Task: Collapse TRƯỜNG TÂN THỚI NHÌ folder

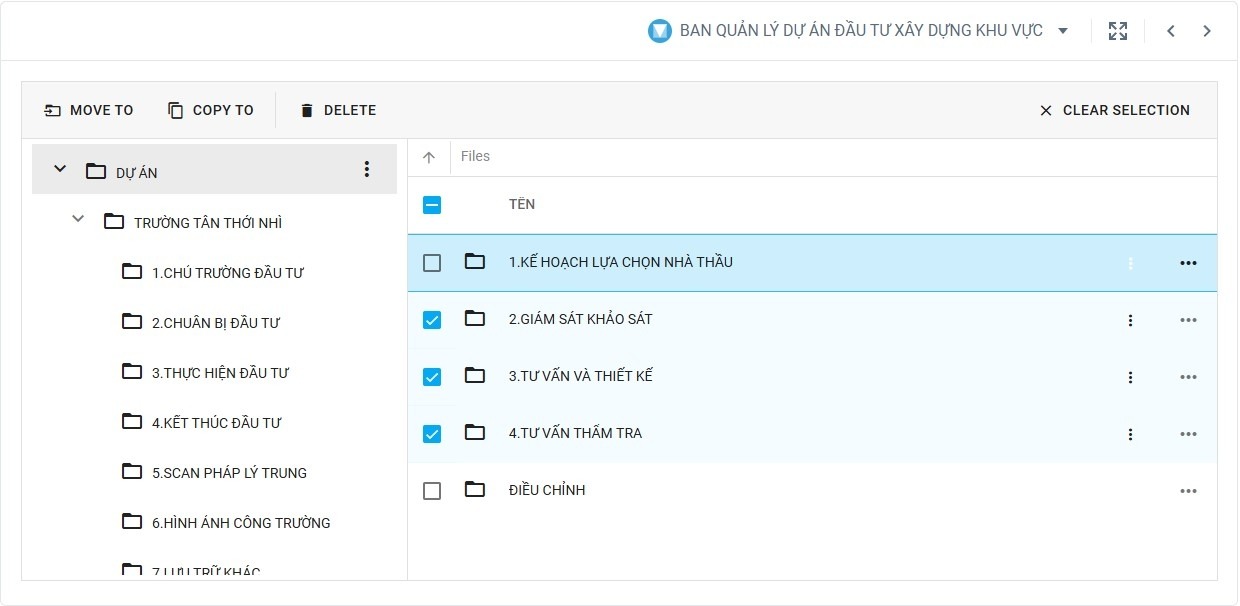Action: click(x=78, y=219)
